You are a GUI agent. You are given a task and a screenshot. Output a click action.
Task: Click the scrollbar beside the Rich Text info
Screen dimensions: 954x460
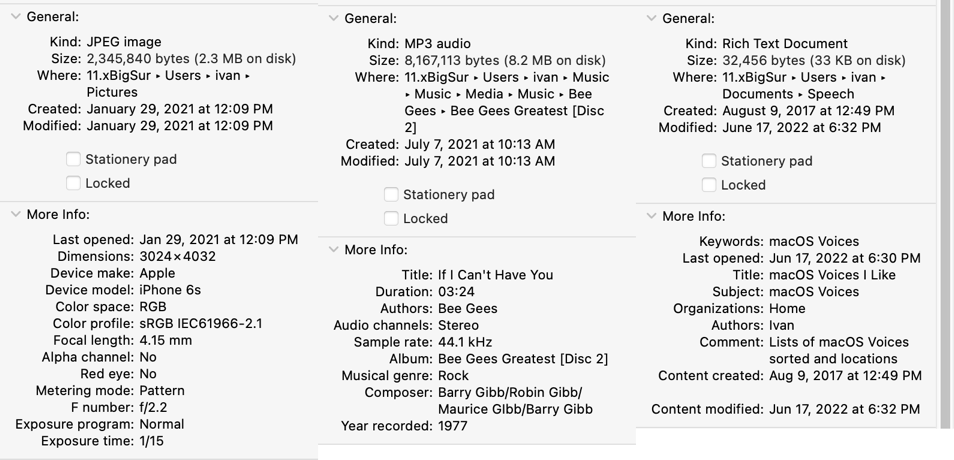point(945,213)
